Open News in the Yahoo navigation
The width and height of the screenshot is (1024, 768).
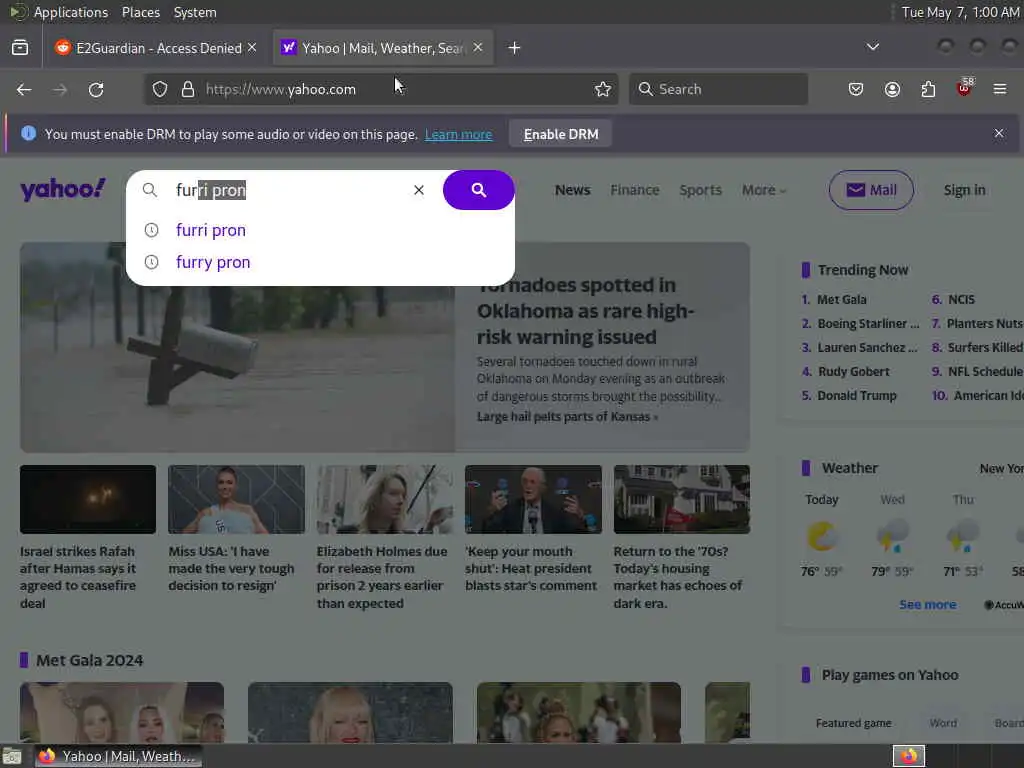[x=573, y=190]
